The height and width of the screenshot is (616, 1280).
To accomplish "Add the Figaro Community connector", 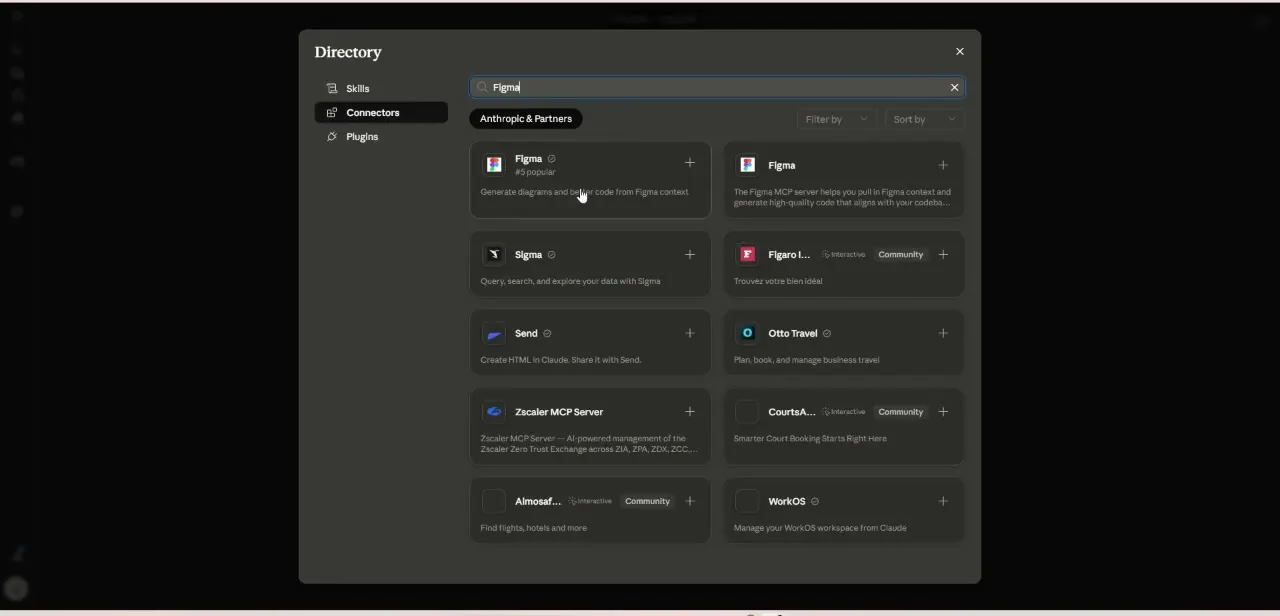I will pos(943,254).
